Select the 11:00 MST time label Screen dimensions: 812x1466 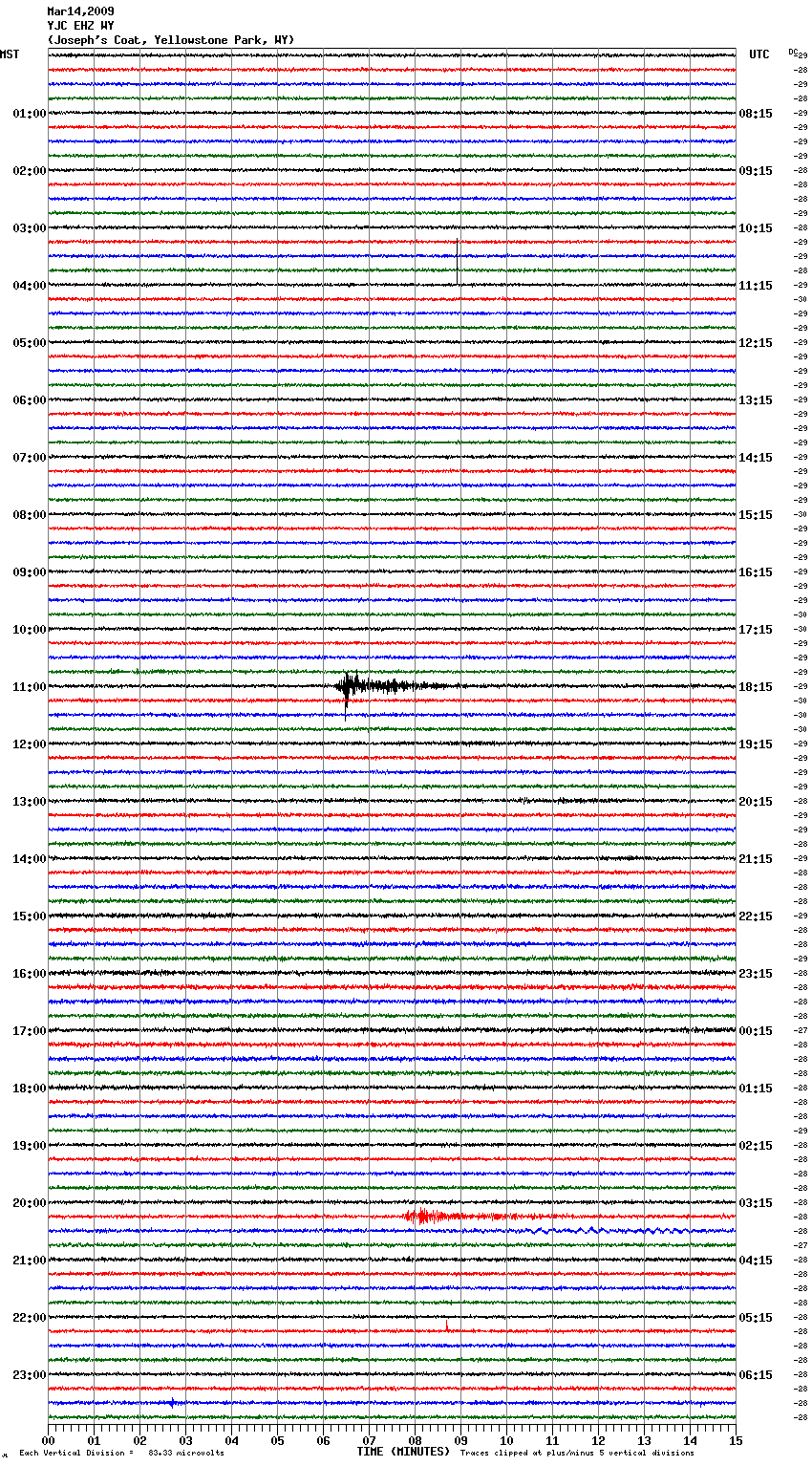[30, 687]
